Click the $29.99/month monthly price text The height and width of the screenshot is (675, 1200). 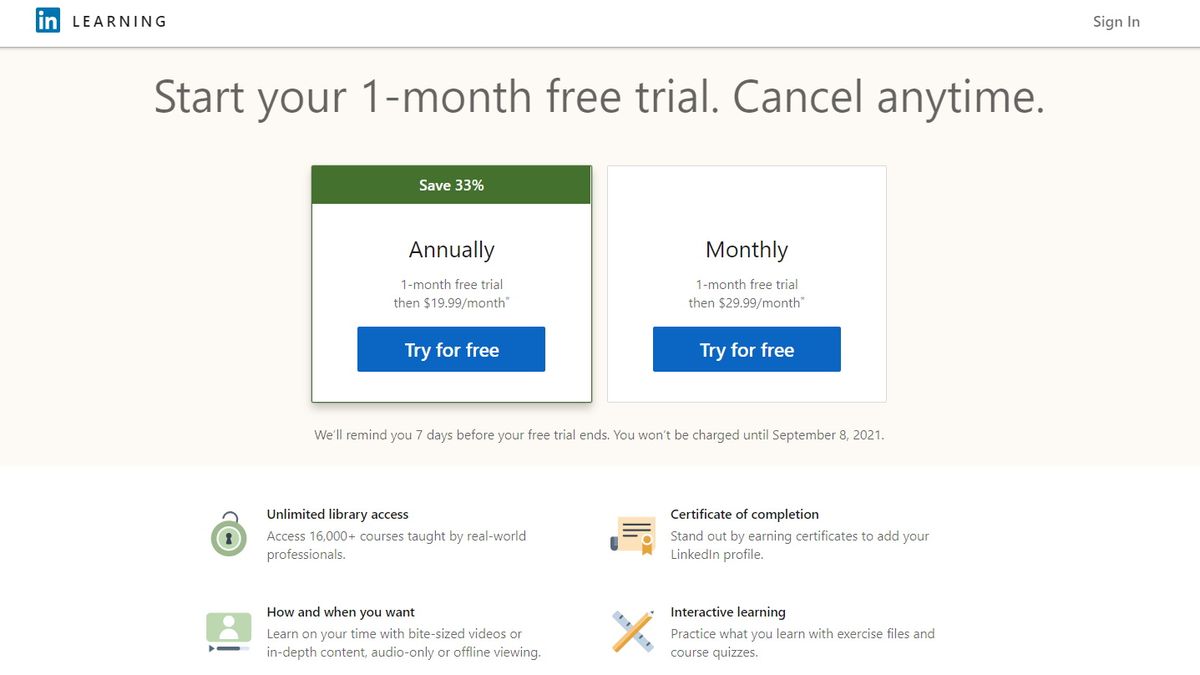point(747,303)
